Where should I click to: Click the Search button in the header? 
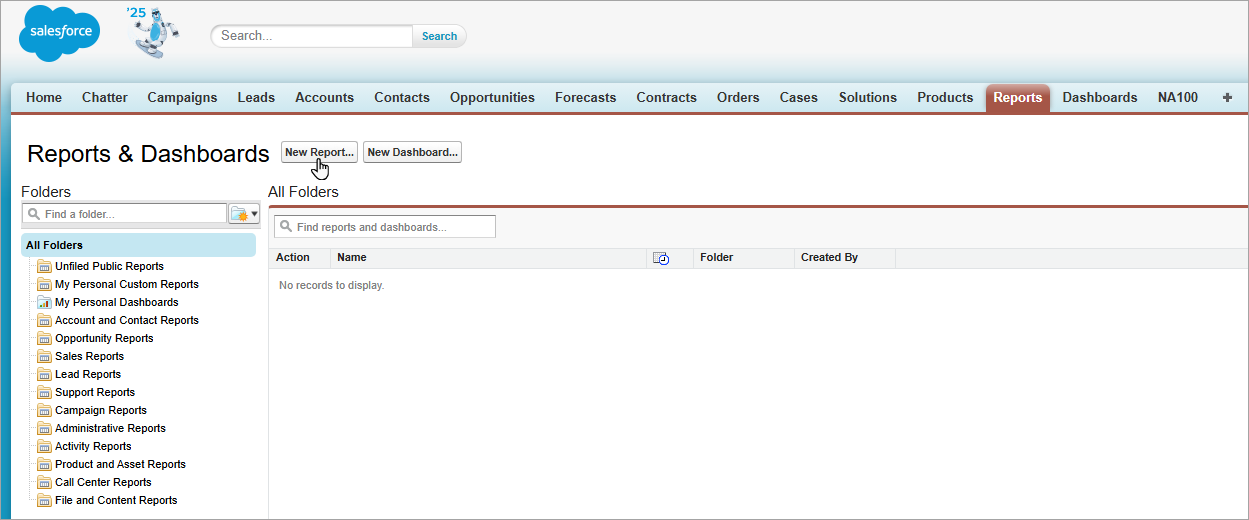439,36
